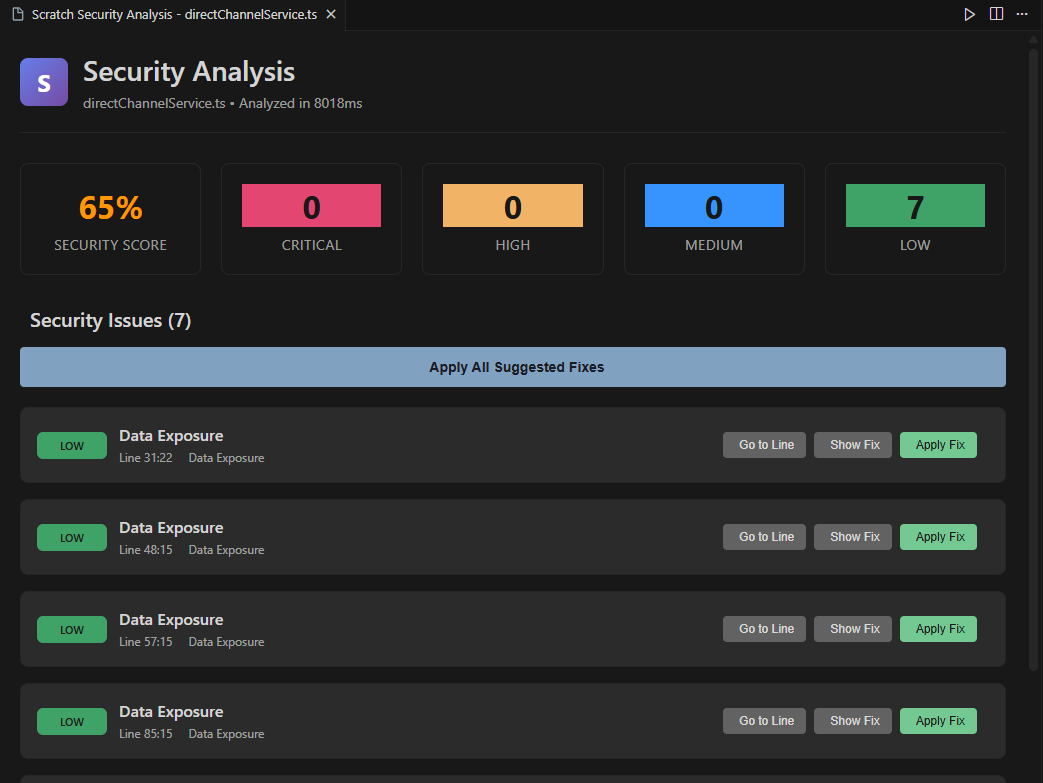The height and width of the screenshot is (783, 1043).
Task: Click the ellipsis More Actions icon
Action: click(x=1022, y=14)
